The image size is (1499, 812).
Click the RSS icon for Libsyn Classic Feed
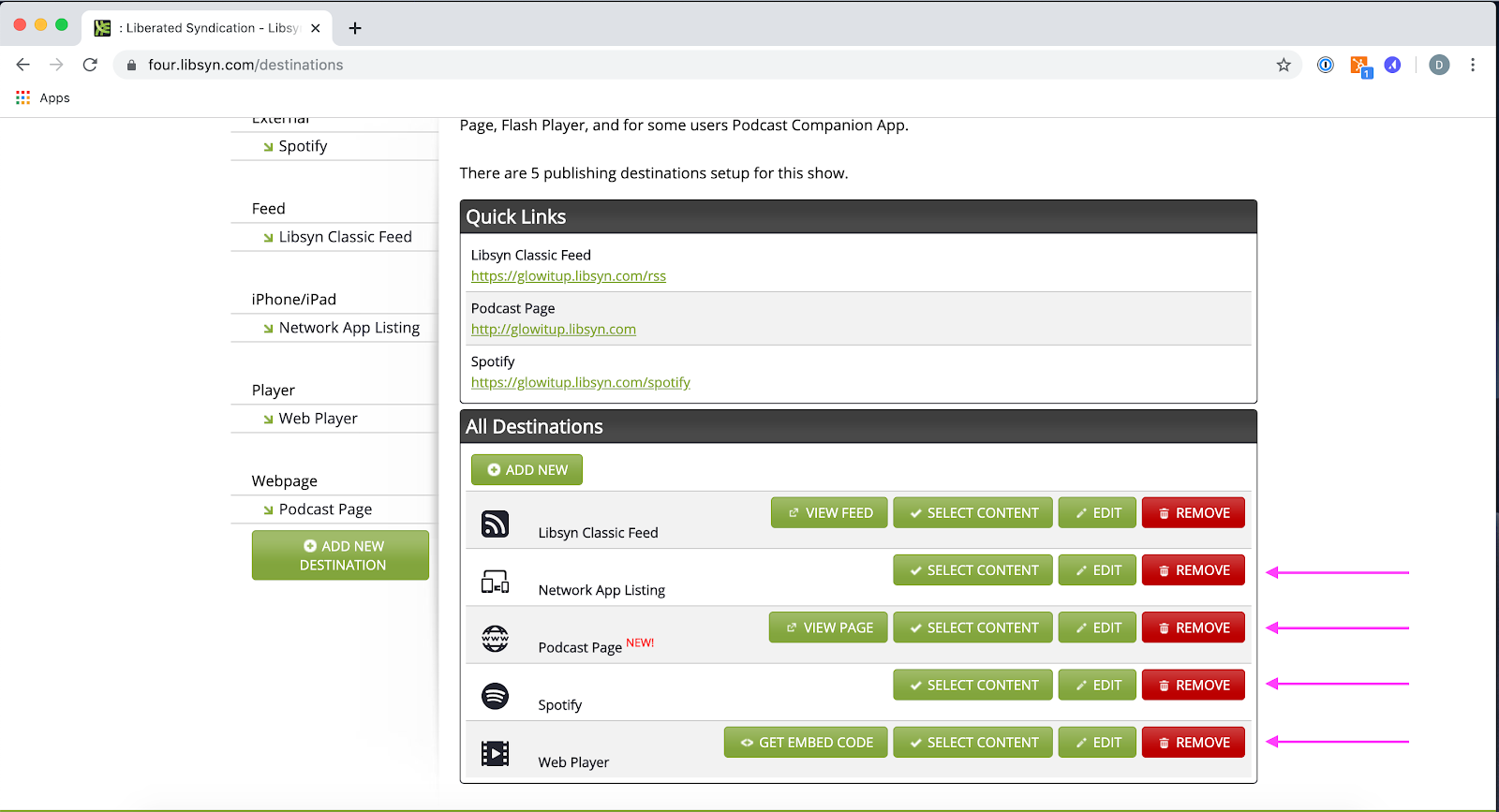(x=495, y=524)
